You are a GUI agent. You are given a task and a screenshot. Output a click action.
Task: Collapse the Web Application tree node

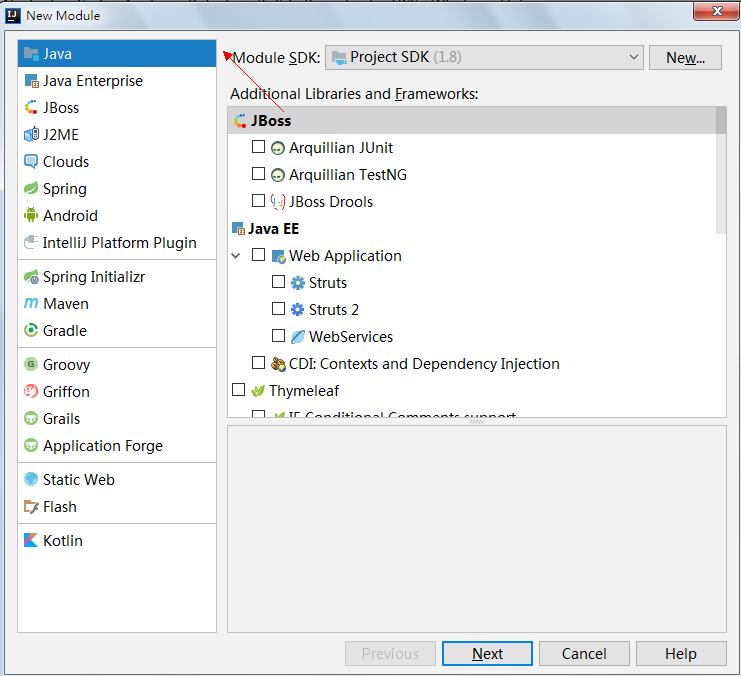pyautogui.click(x=236, y=256)
